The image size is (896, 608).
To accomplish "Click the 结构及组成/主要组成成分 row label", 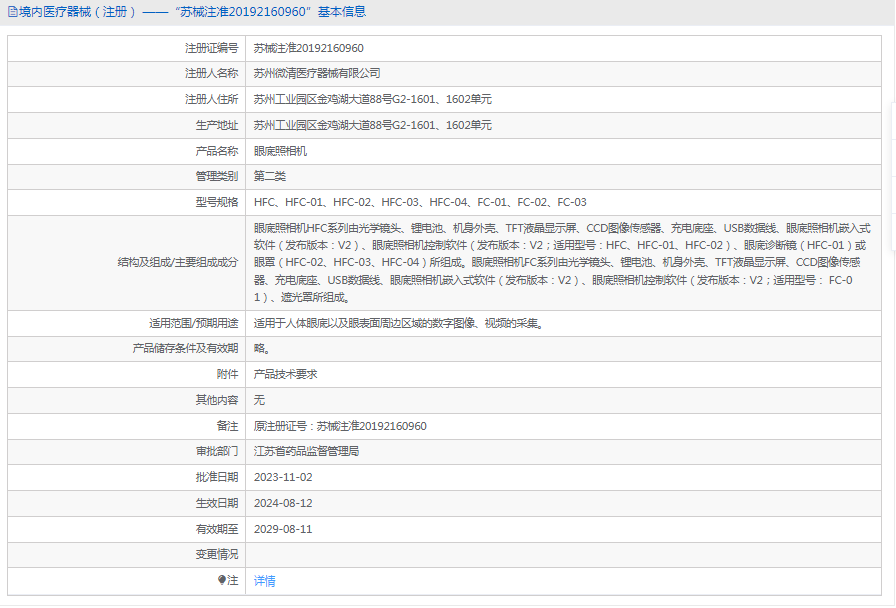I will point(178,262).
